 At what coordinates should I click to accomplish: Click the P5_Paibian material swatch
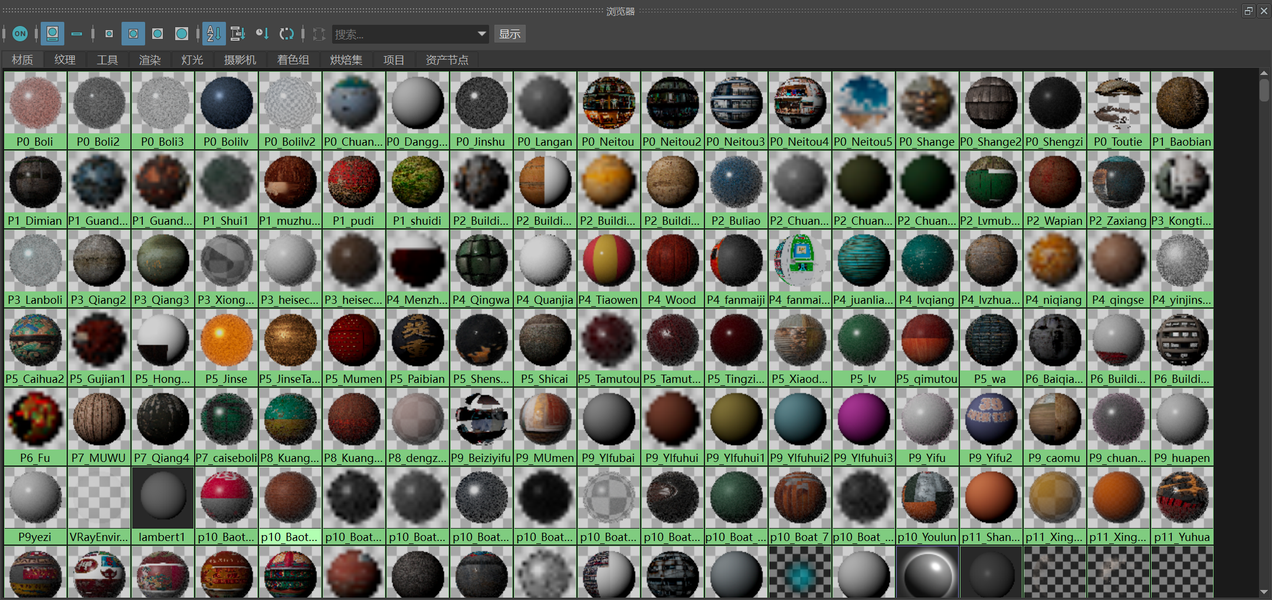[x=417, y=347]
